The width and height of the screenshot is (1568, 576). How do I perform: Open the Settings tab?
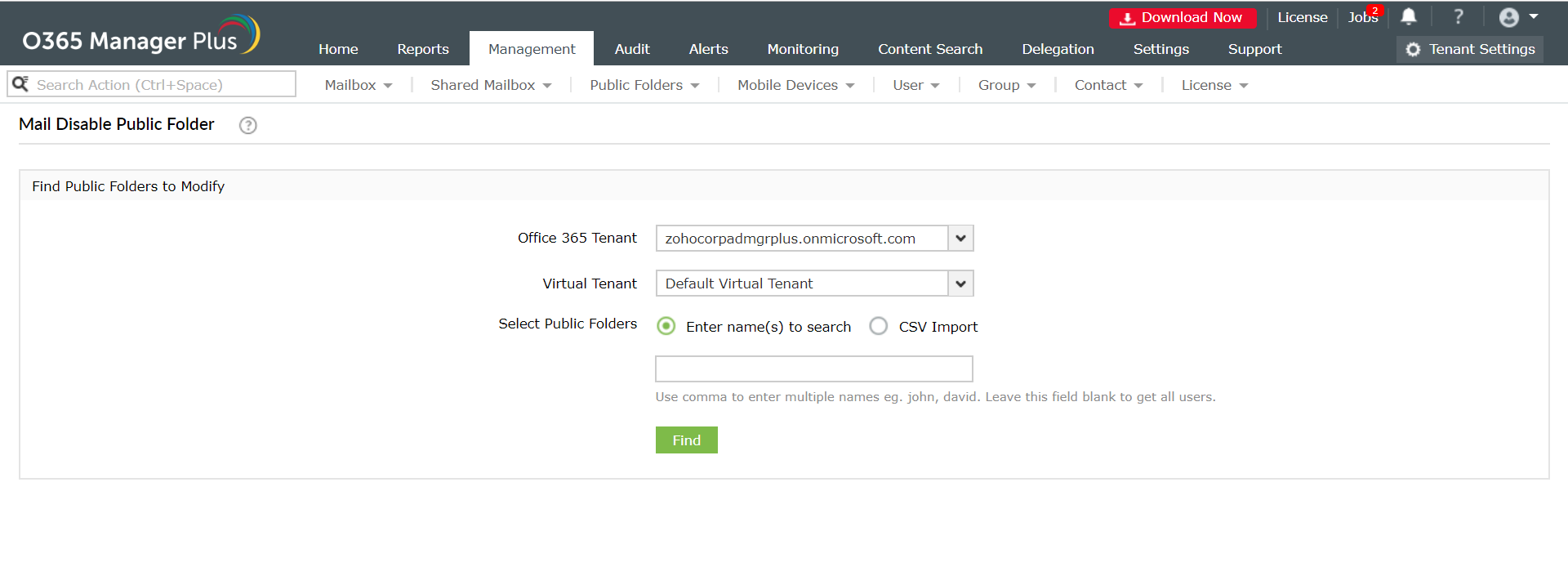[1160, 49]
